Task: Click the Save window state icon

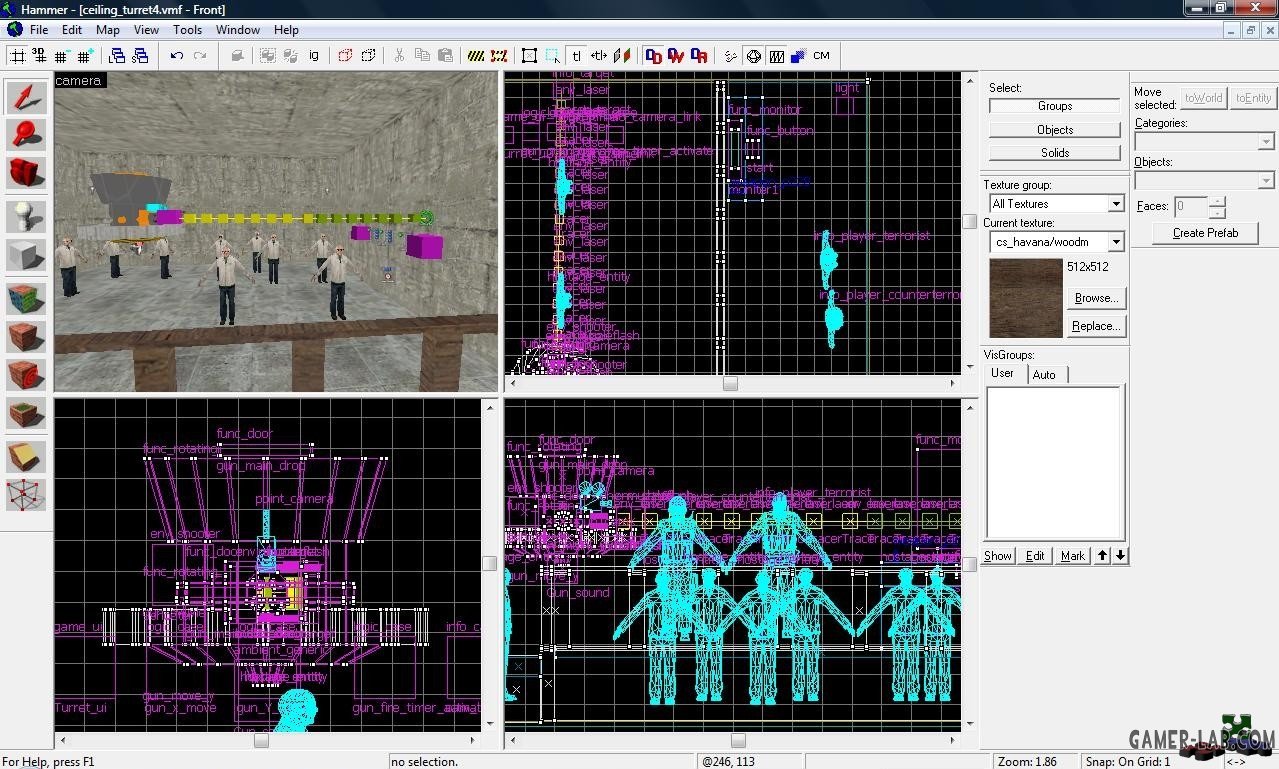Action: click(140, 56)
